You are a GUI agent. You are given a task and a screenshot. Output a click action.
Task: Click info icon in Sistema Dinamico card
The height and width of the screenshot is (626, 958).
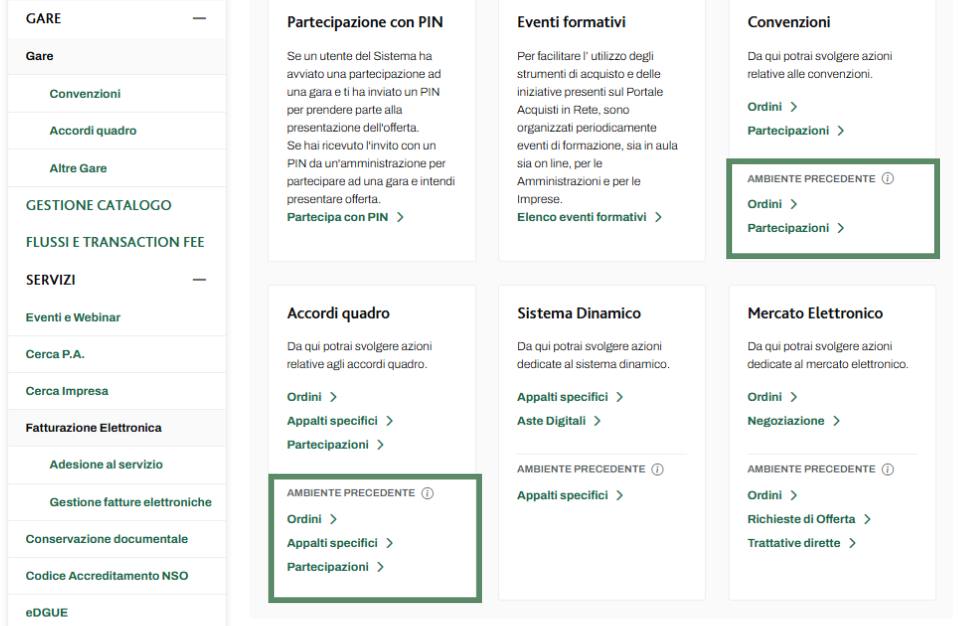657,469
